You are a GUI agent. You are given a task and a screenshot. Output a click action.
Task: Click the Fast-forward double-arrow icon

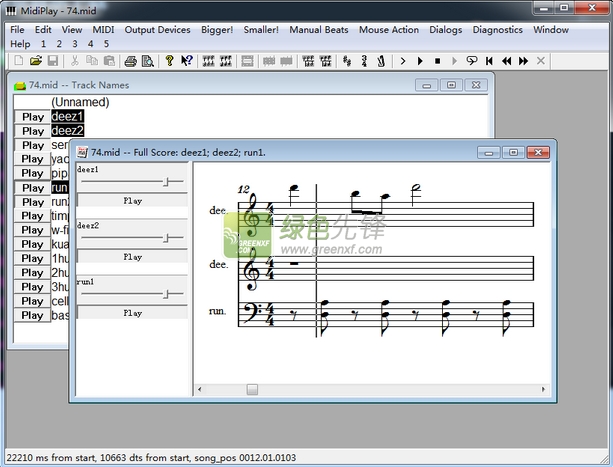(x=523, y=61)
